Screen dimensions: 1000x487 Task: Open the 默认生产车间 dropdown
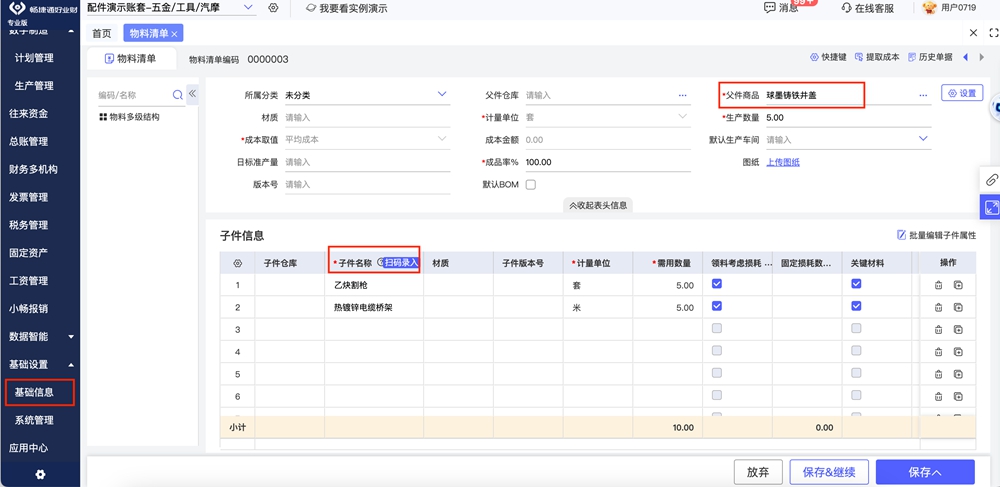point(923,140)
